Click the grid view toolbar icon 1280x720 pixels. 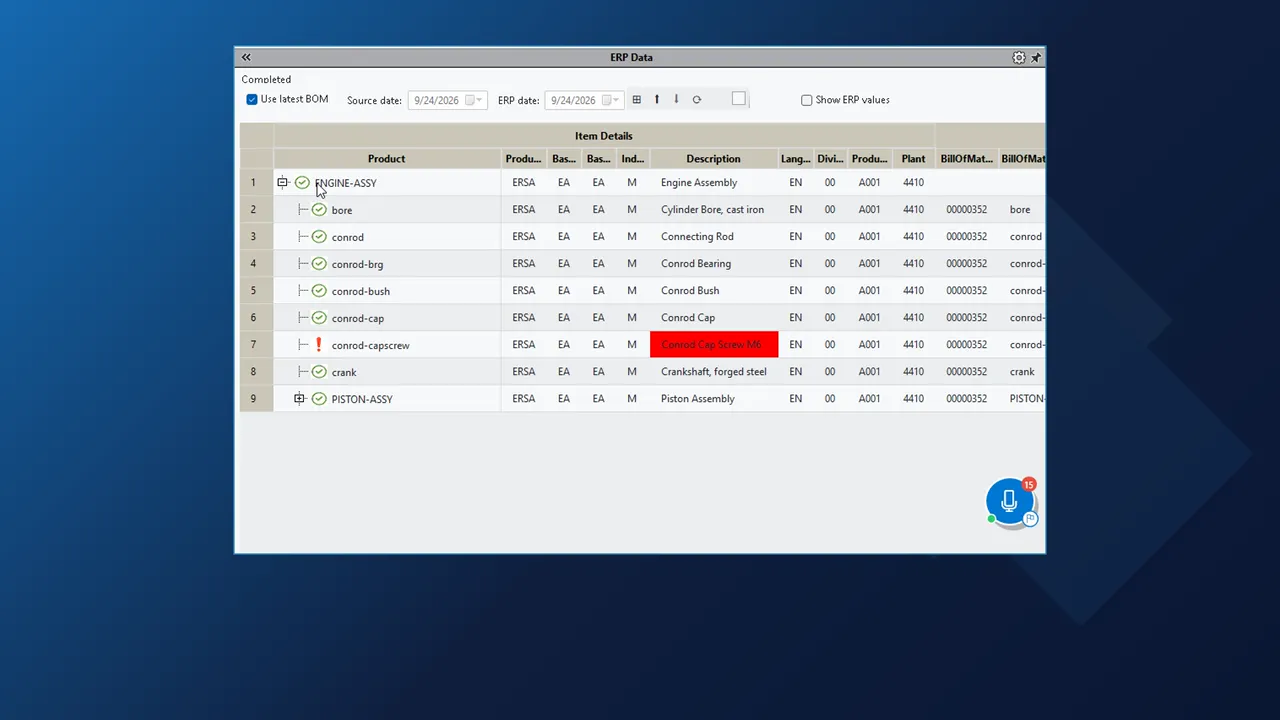coord(637,100)
